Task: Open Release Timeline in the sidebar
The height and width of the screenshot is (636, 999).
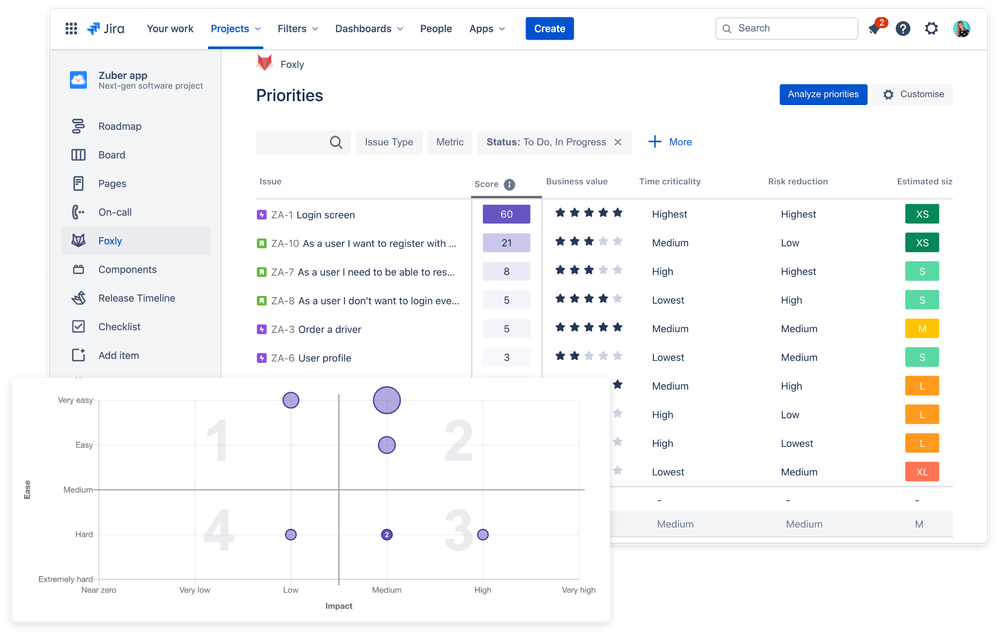Action: pos(136,298)
